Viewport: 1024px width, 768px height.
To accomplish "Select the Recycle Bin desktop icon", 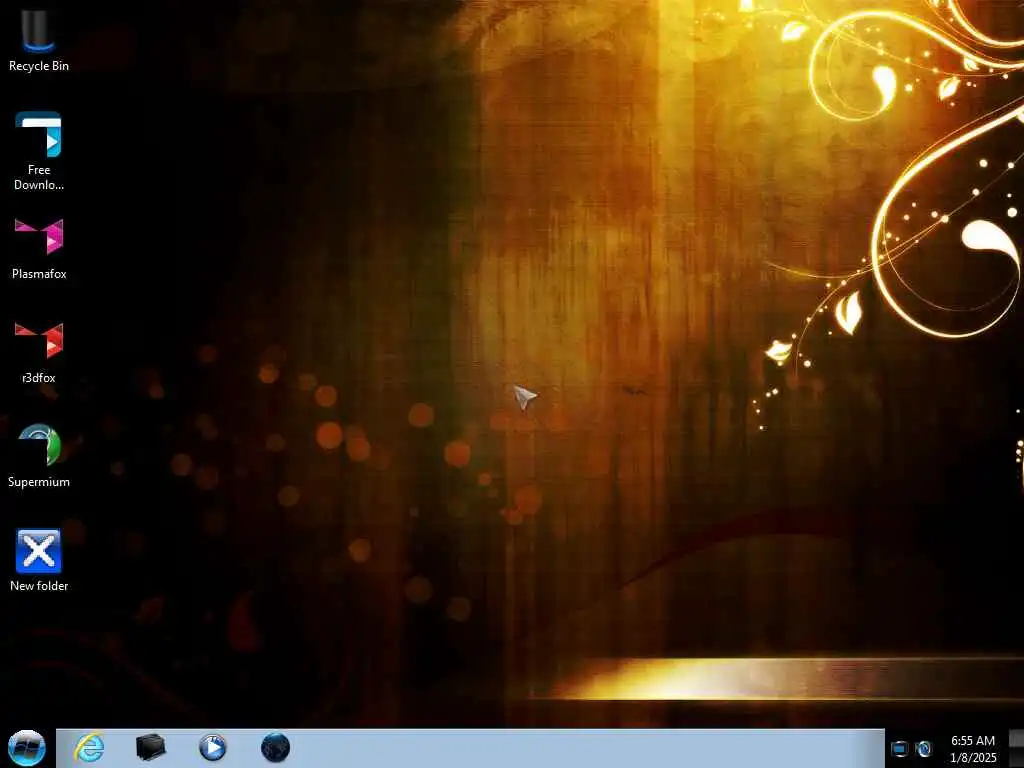I will (x=39, y=39).
